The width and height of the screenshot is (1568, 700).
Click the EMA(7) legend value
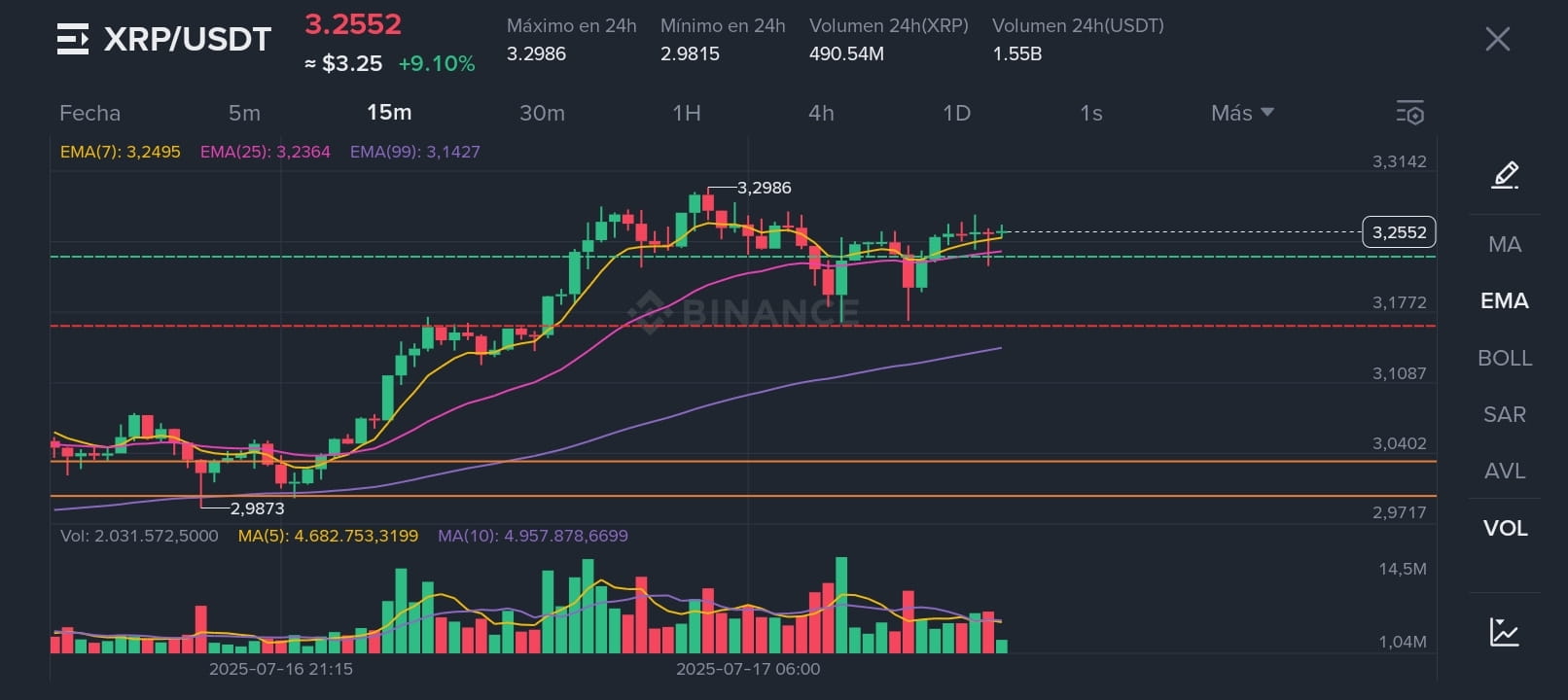pos(121,152)
